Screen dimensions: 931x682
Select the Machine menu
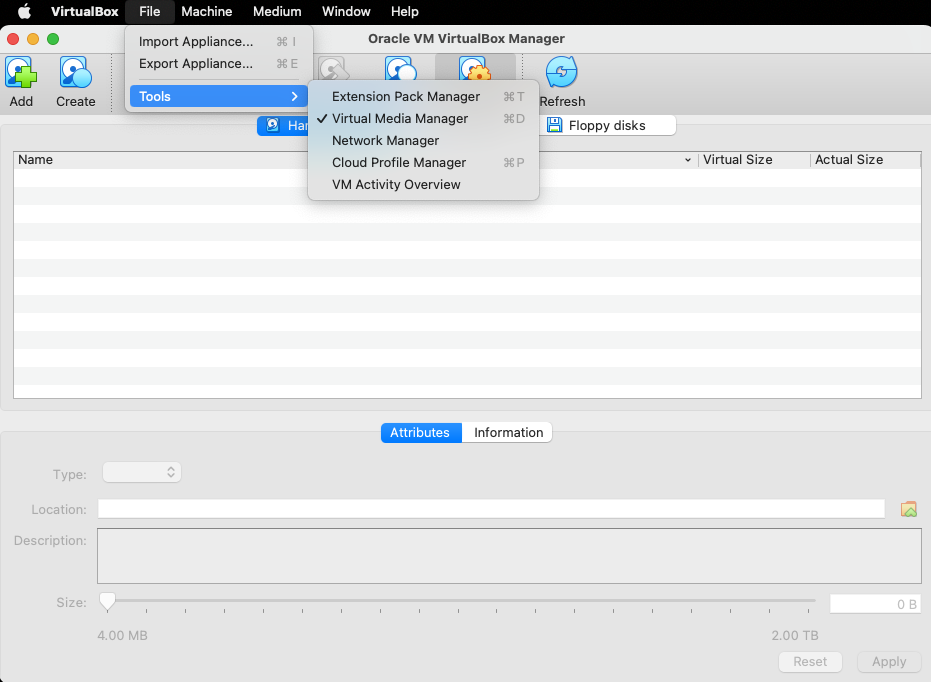(206, 11)
